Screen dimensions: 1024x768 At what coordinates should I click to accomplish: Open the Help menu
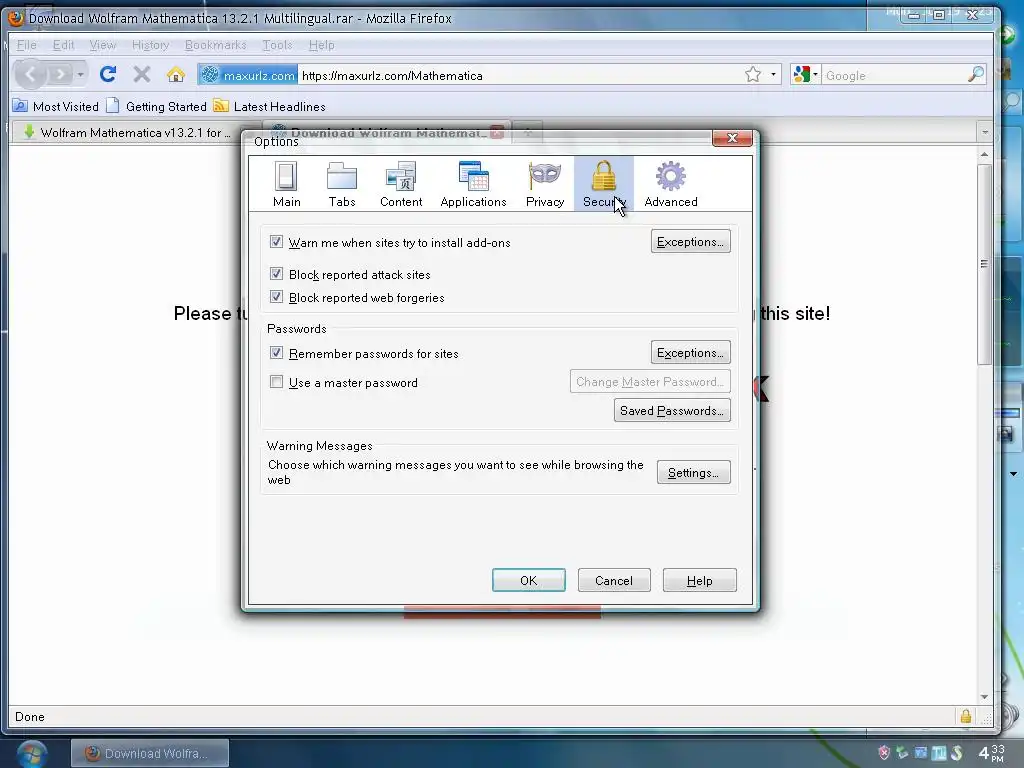pyautogui.click(x=321, y=45)
